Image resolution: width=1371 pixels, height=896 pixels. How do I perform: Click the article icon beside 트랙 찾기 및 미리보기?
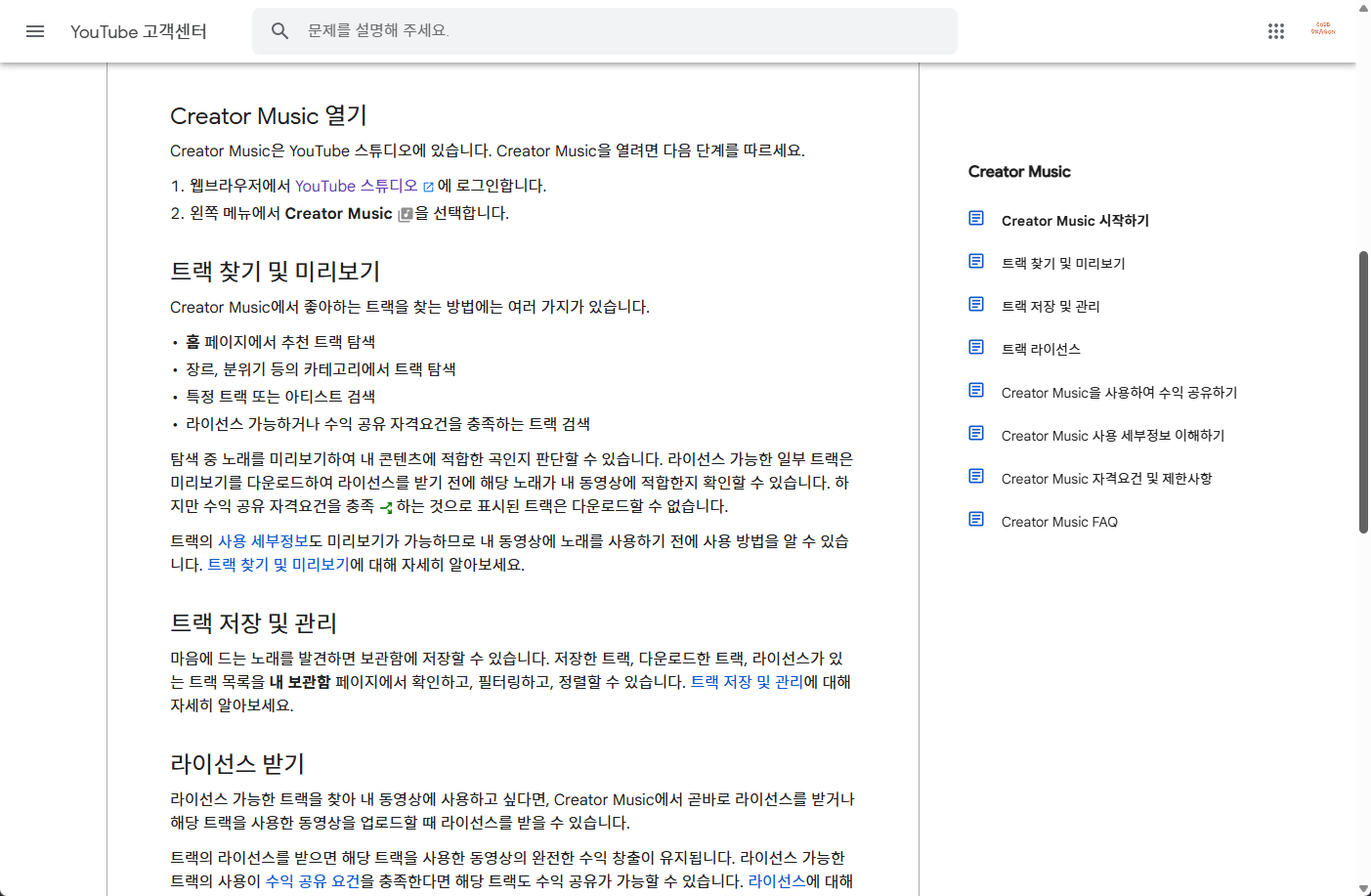coord(976,262)
